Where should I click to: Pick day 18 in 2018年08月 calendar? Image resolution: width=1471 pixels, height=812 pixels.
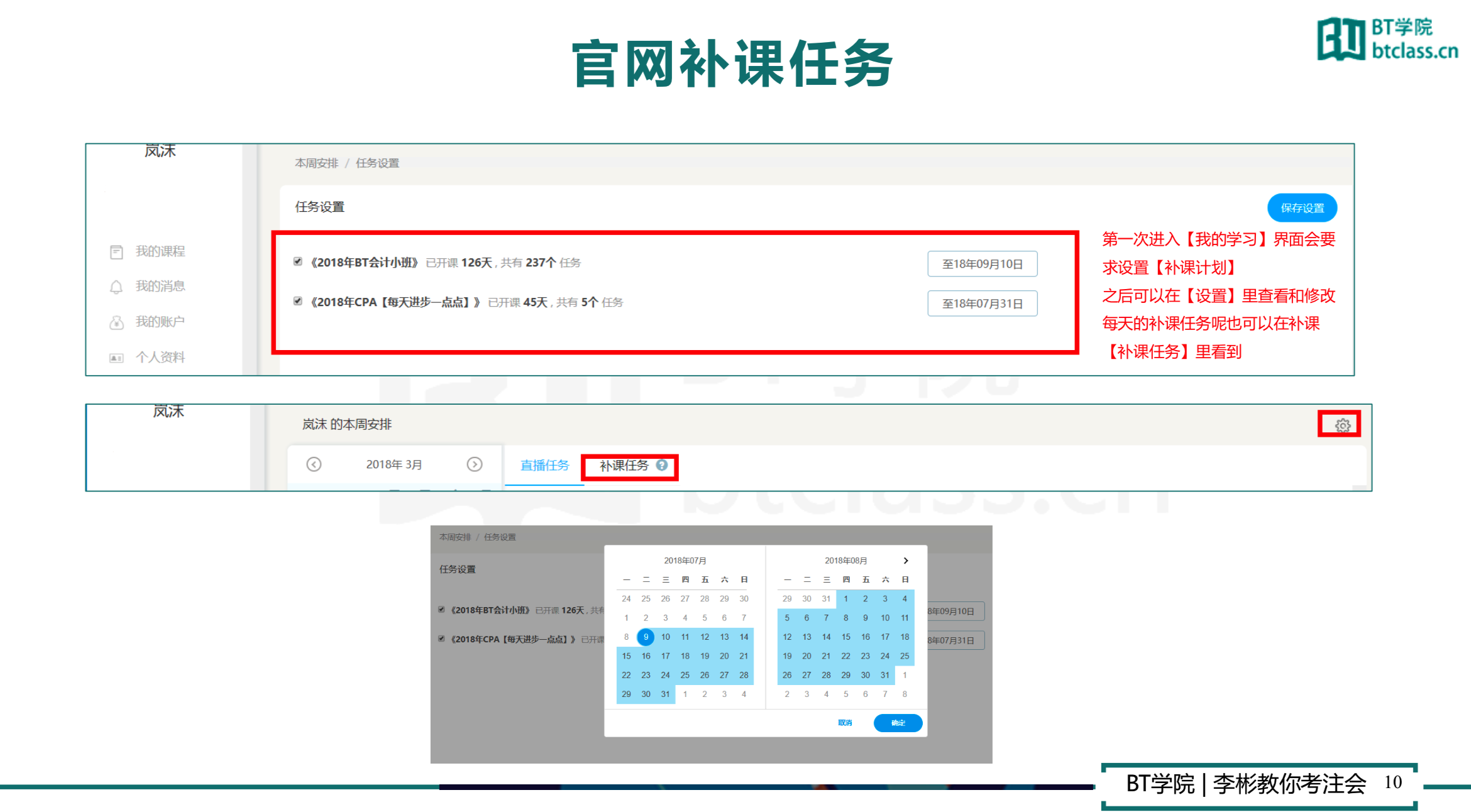click(x=905, y=637)
